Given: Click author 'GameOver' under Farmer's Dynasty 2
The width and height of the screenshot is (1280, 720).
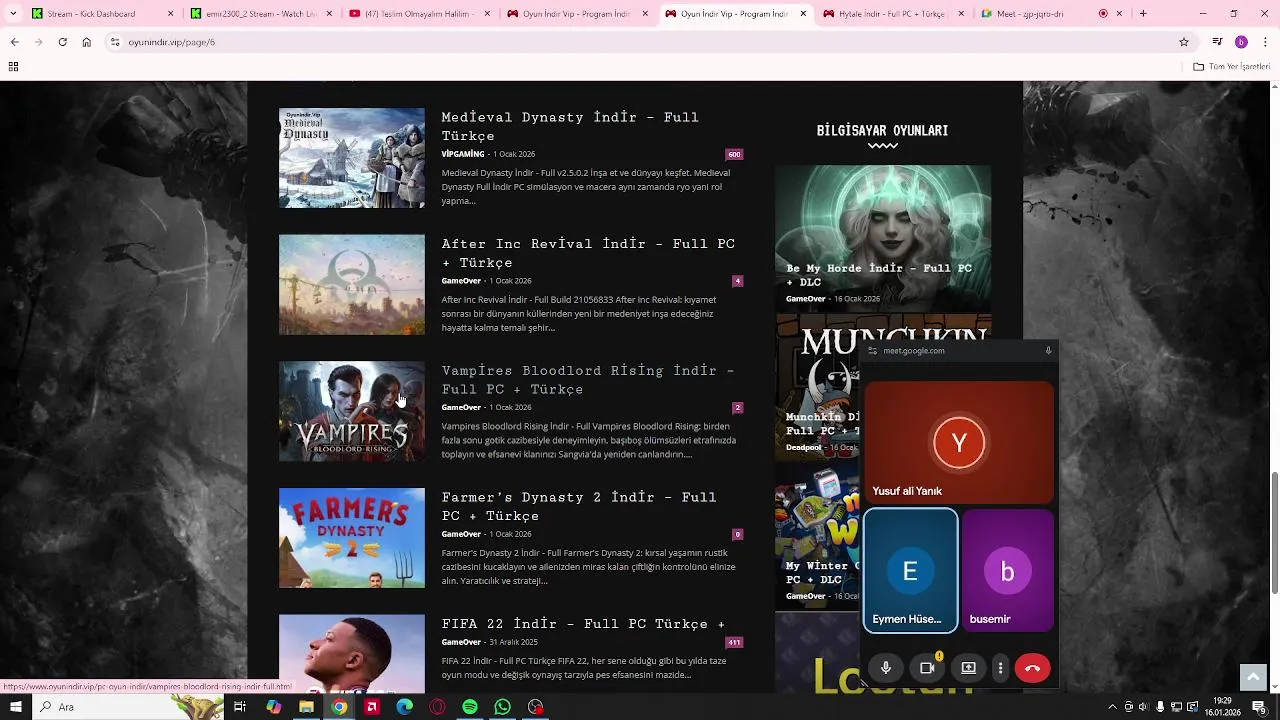Looking at the screenshot, I should pos(461,534).
